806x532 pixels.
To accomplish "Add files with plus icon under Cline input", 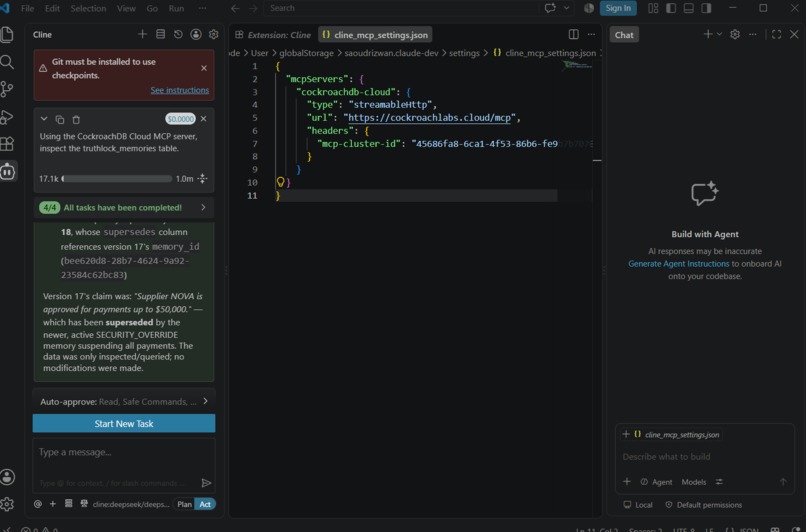I will tap(52, 504).
